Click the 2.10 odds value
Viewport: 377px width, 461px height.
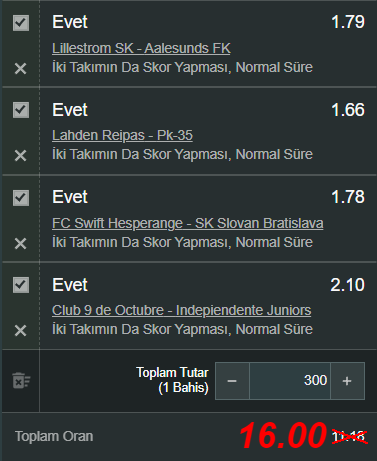[x=347, y=285]
